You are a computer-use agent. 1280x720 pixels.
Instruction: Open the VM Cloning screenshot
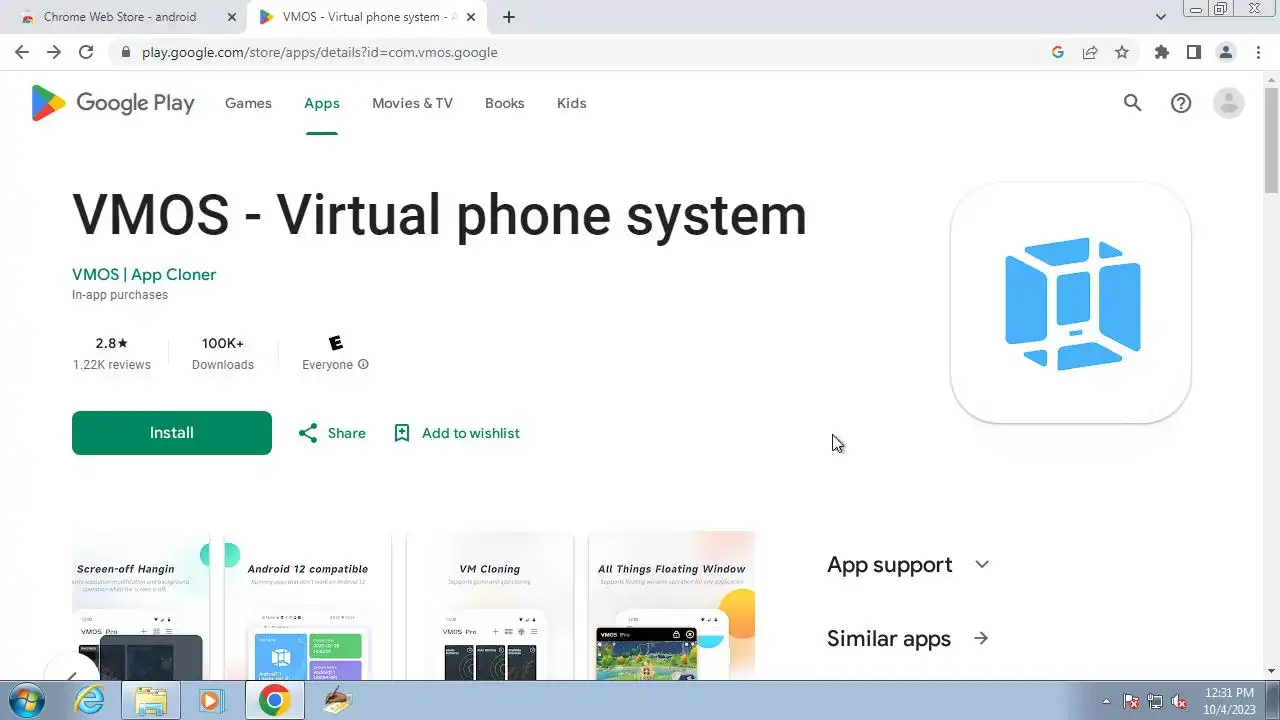490,606
